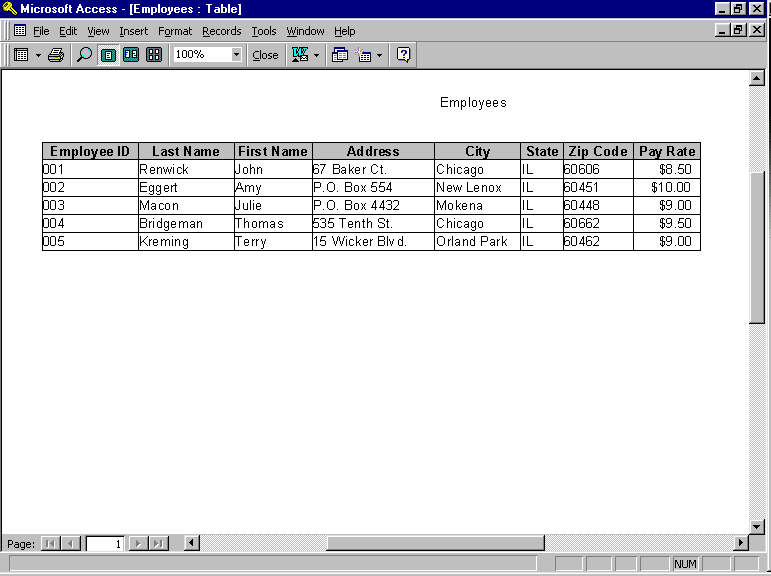Click the Renwick last name cell
Viewport: 771px width, 576px height.
[186, 169]
